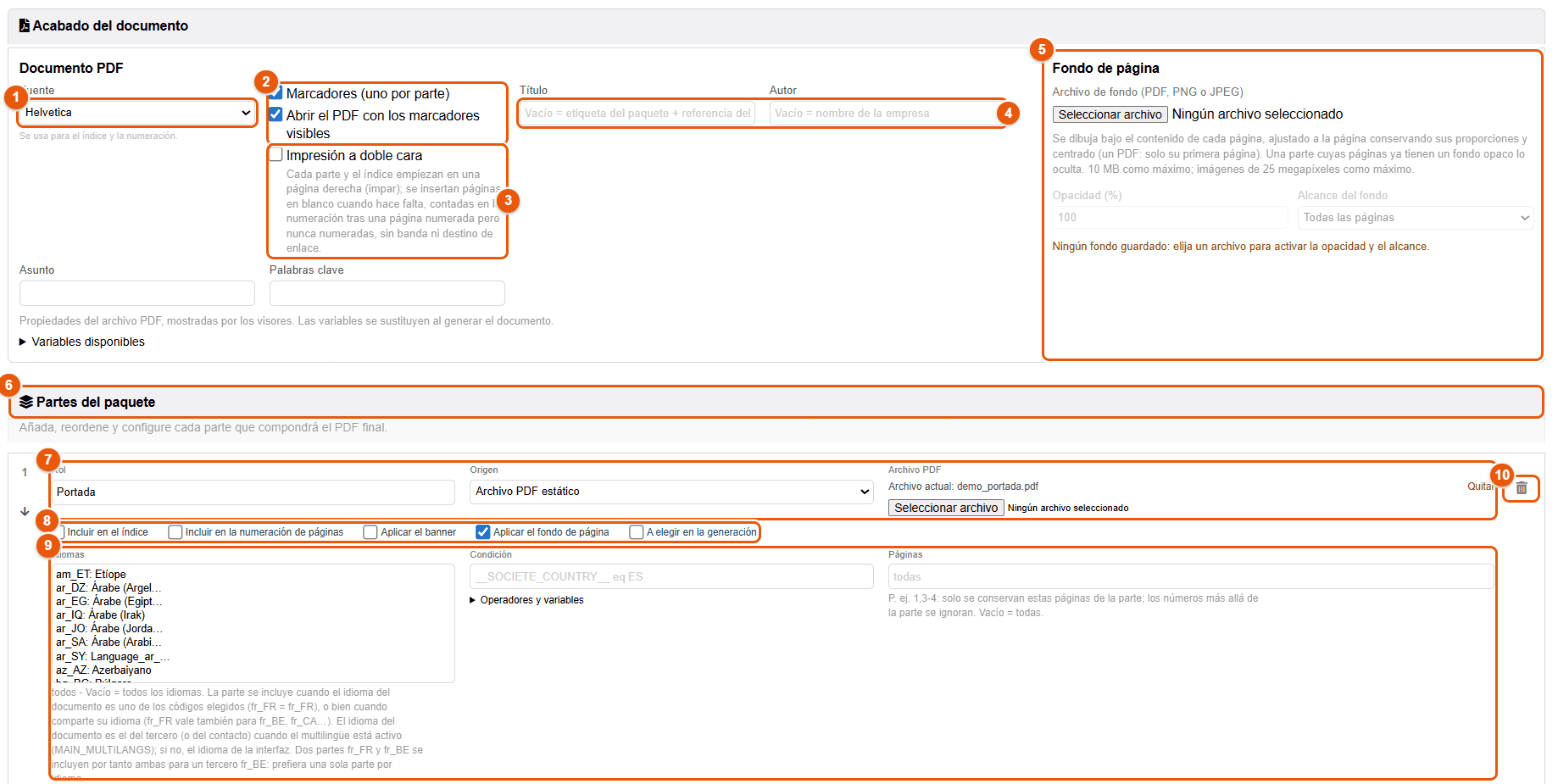Move the Portada part down with the arrow

[x=25, y=511]
